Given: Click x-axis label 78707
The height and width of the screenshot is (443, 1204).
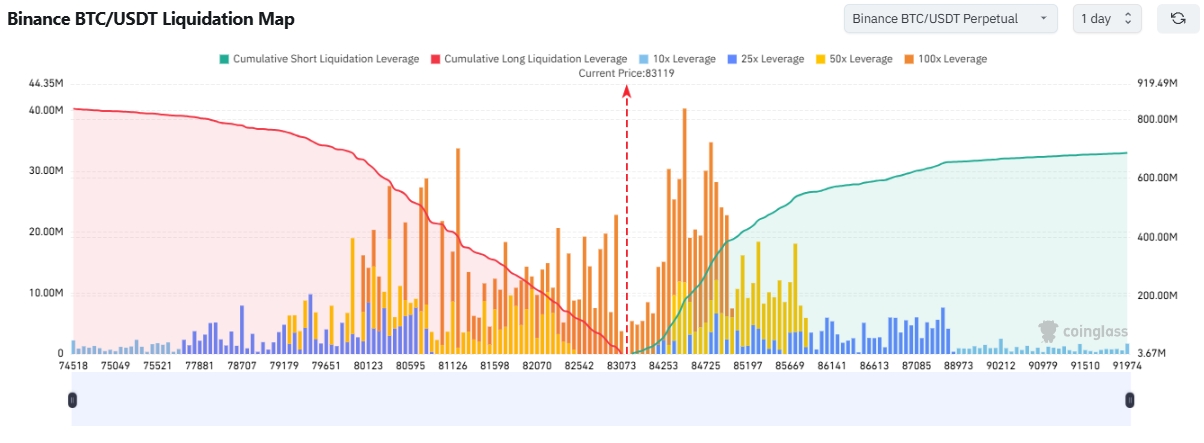Looking at the screenshot, I should tap(240, 367).
